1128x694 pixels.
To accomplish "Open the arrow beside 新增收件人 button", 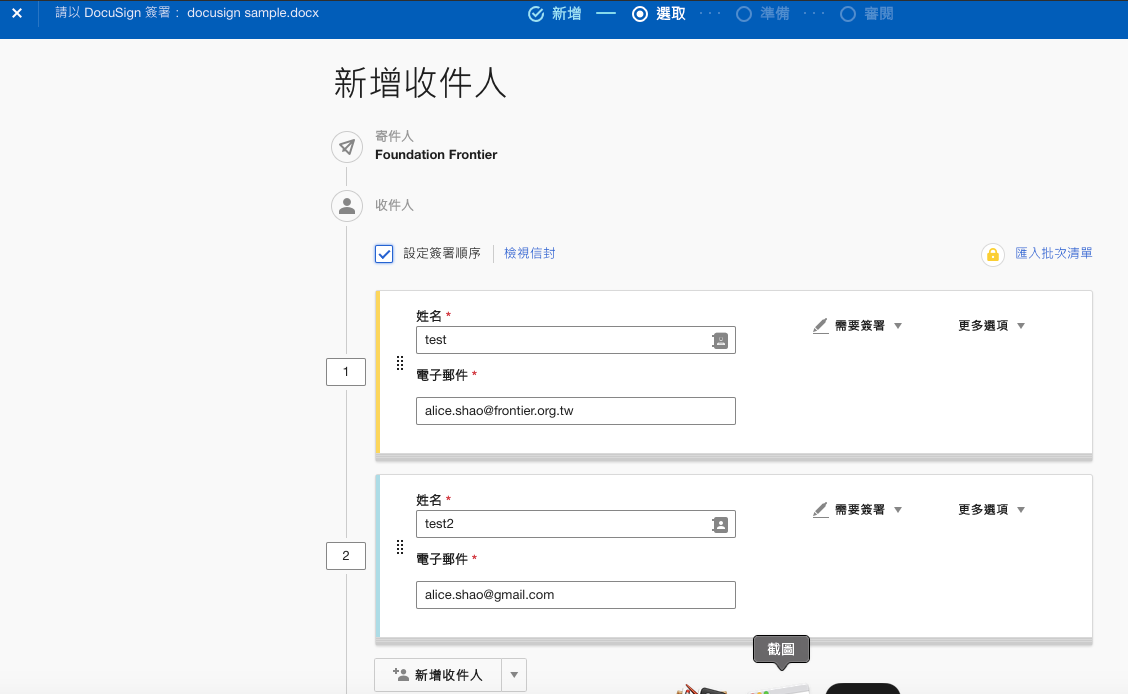I will tap(514, 675).
